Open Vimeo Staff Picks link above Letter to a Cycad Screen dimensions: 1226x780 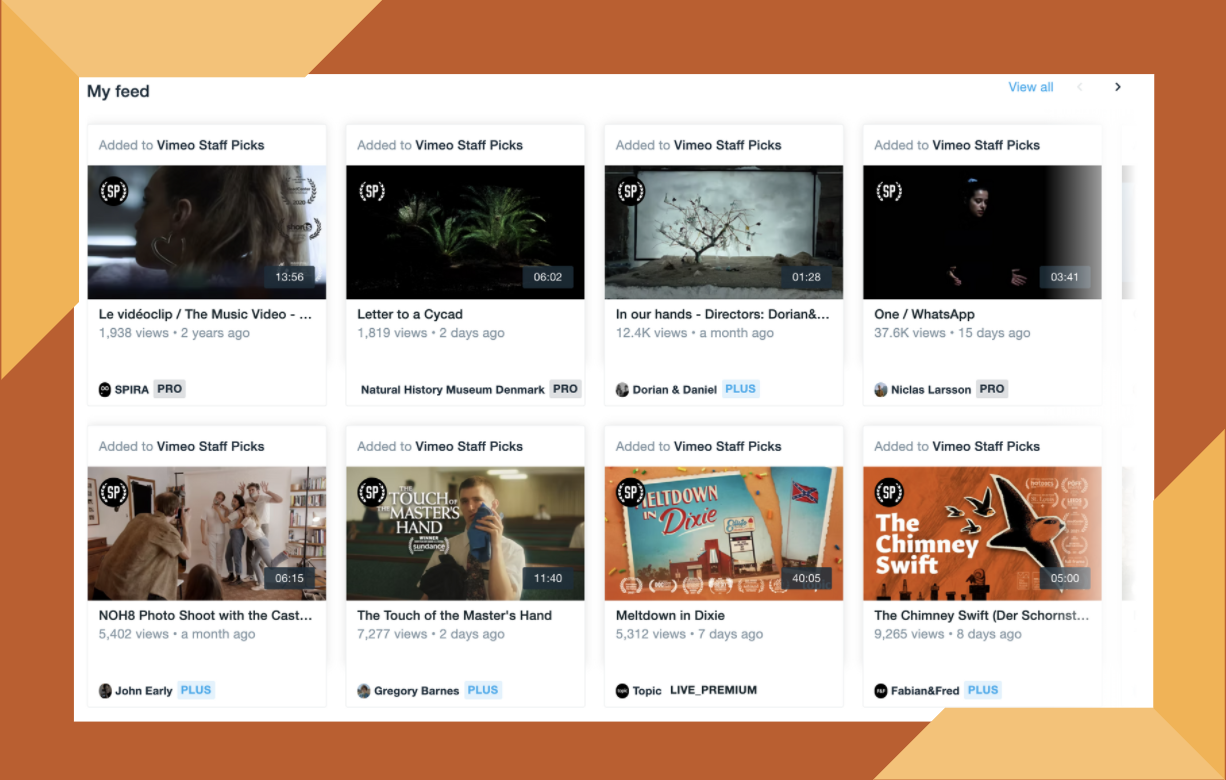(x=469, y=145)
